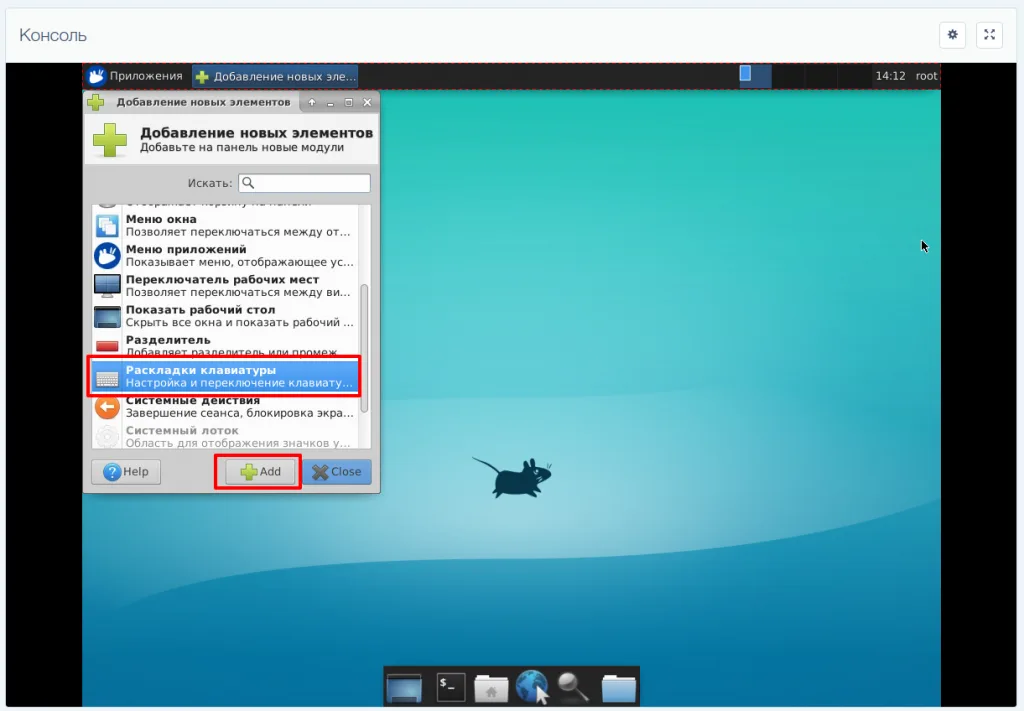Launch web browser from bottom dock

533,687
